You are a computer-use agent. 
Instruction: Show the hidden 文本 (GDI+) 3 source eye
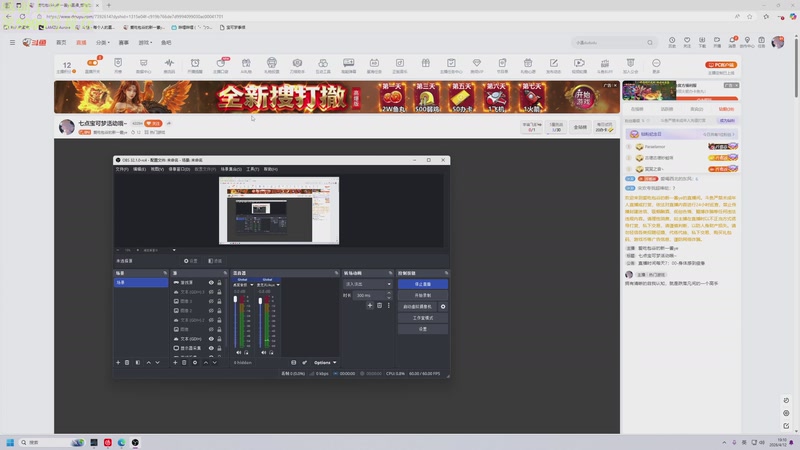[211, 292]
